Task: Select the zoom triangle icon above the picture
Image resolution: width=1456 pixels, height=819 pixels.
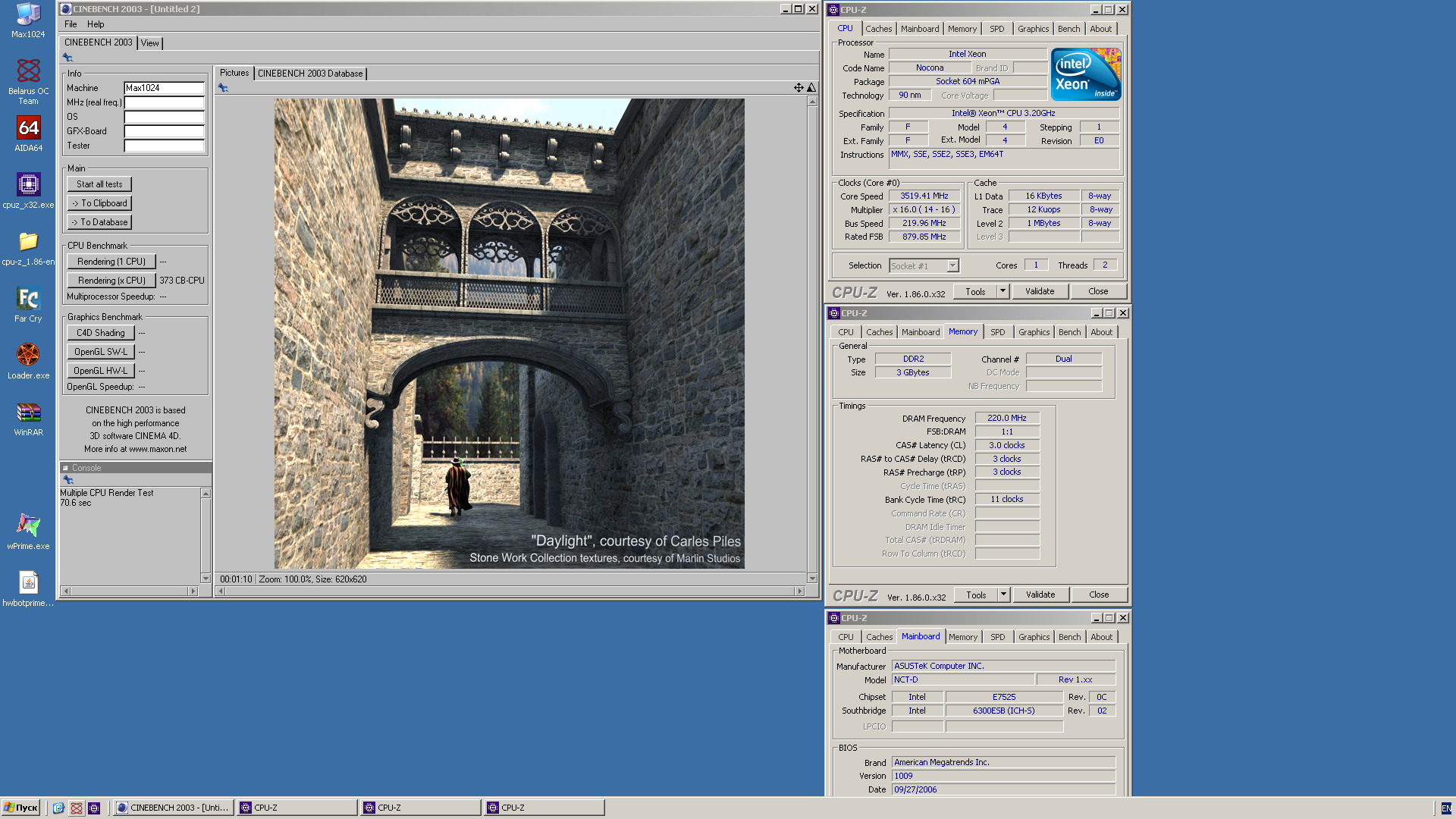Action: click(811, 88)
